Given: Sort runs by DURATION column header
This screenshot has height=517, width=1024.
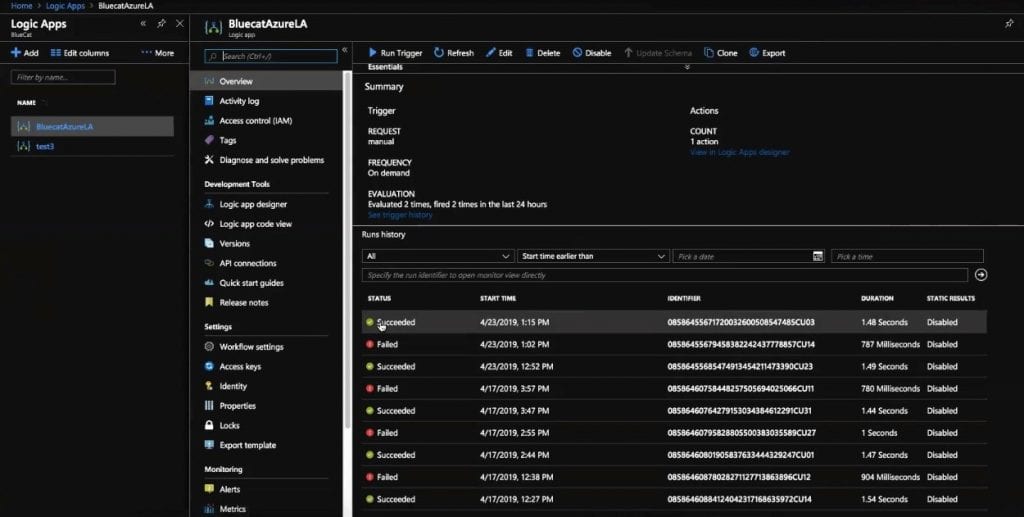Looking at the screenshot, I should 877,298.
